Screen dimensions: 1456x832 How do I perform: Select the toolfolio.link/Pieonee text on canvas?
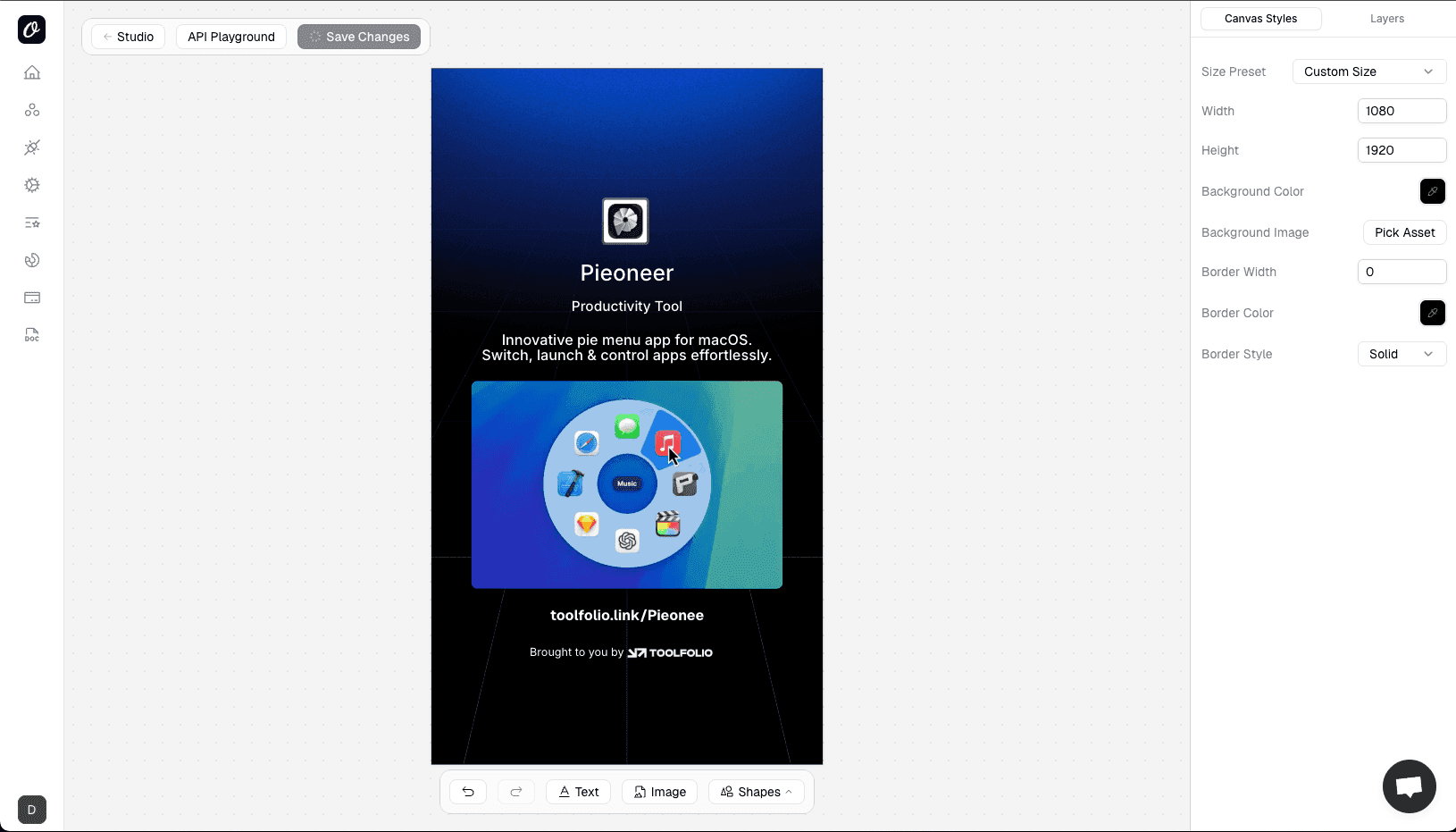[x=627, y=616]
